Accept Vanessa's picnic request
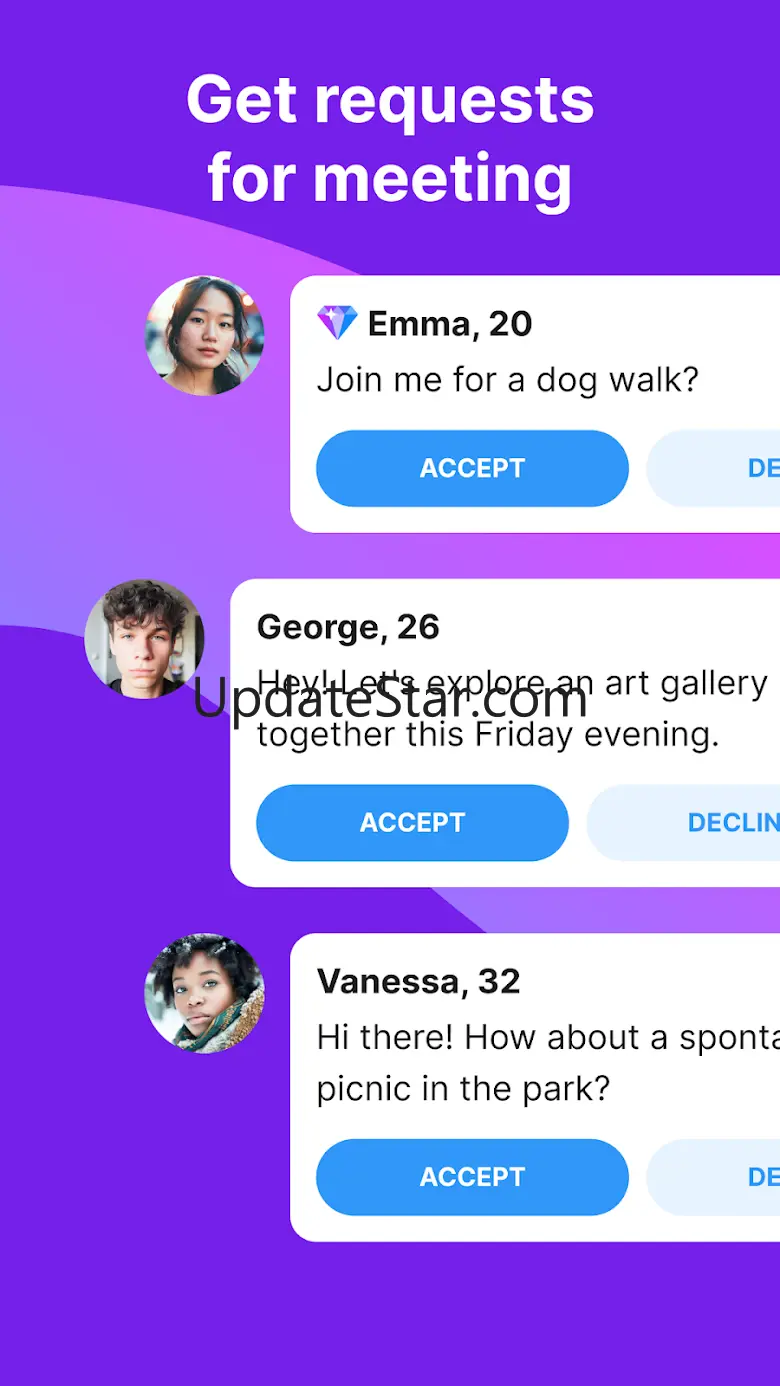 click(x=472, y=1177)
